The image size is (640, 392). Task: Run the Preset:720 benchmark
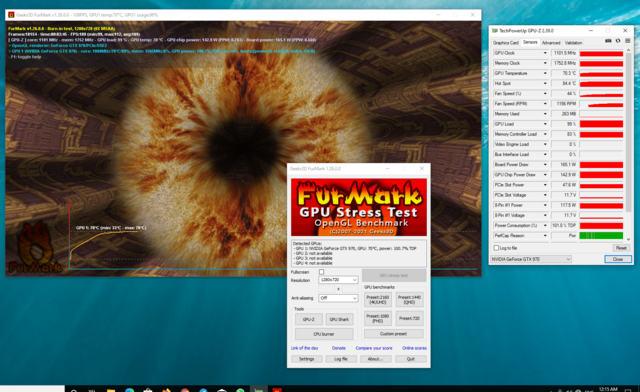coord(409,318)
